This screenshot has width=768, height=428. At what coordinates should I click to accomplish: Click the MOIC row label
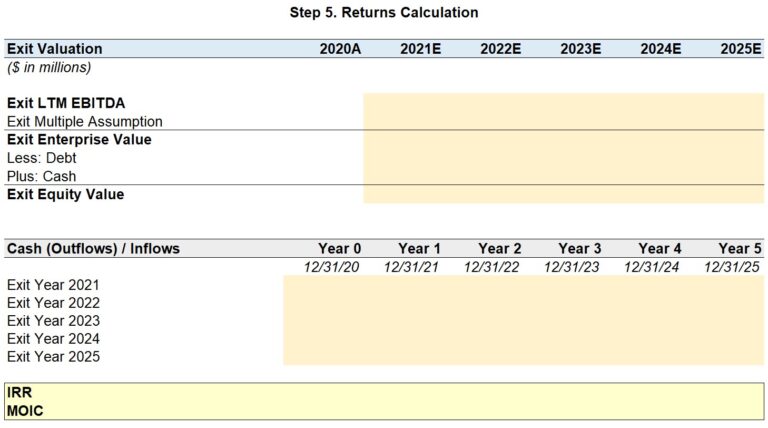(x=25, y=410)
